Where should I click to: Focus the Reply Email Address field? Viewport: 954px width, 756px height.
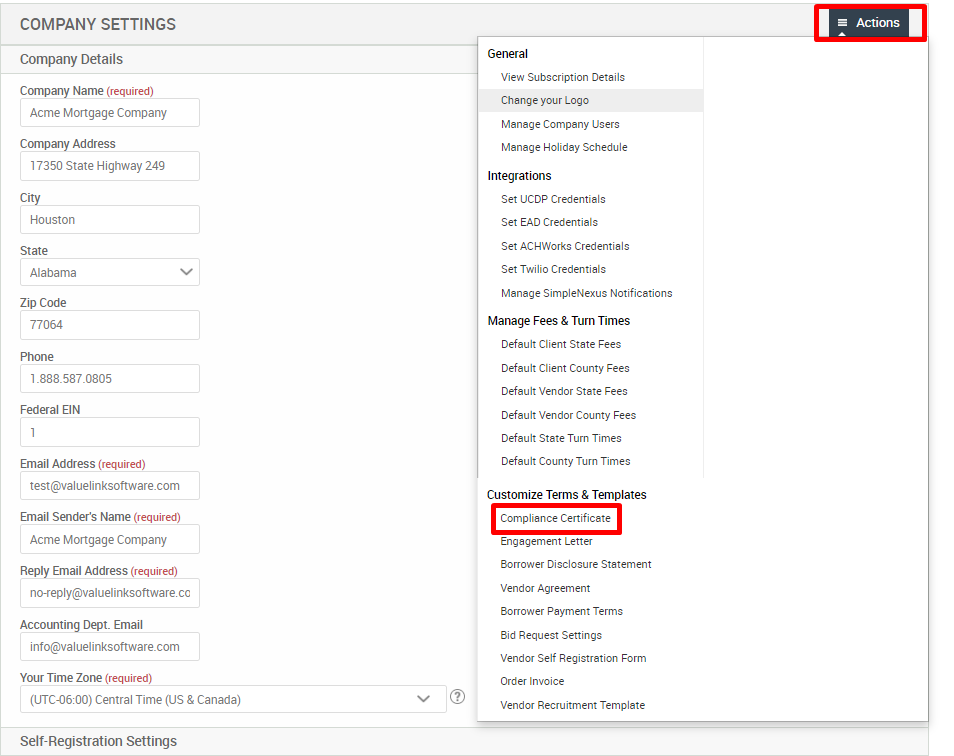click(x=110, y=593)
